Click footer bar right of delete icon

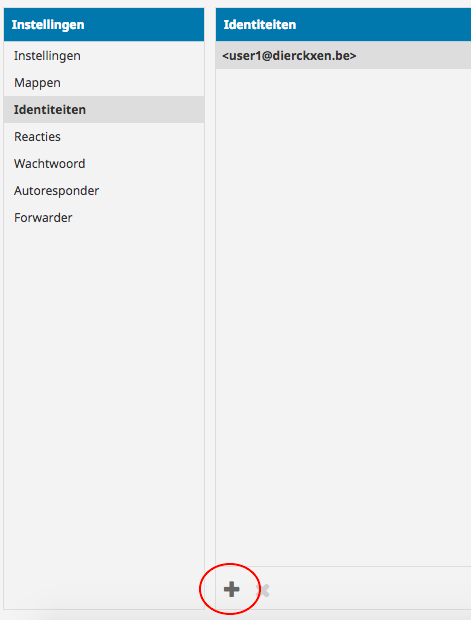point(372,588)
